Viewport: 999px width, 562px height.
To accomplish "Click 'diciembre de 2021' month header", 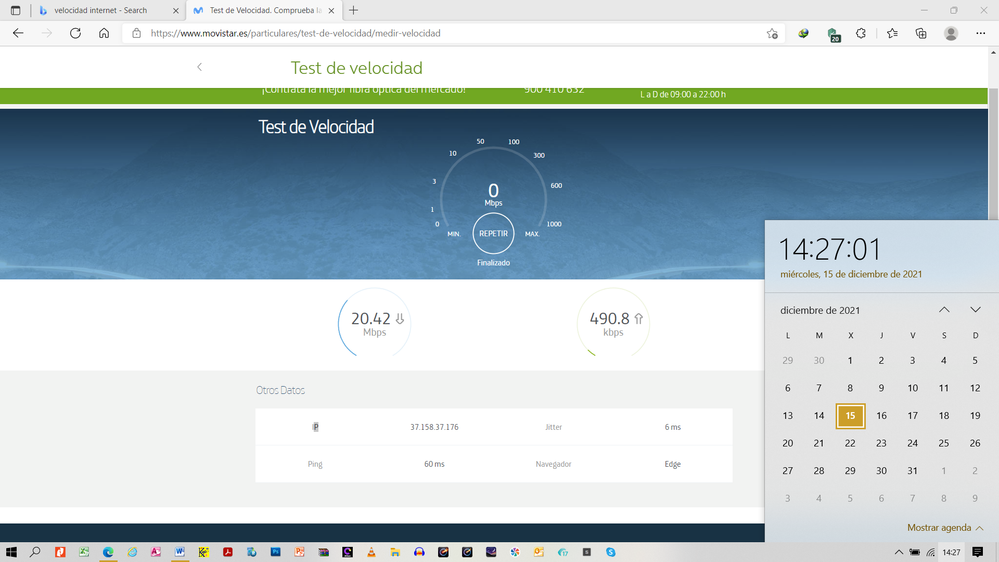I will (820, 310).
